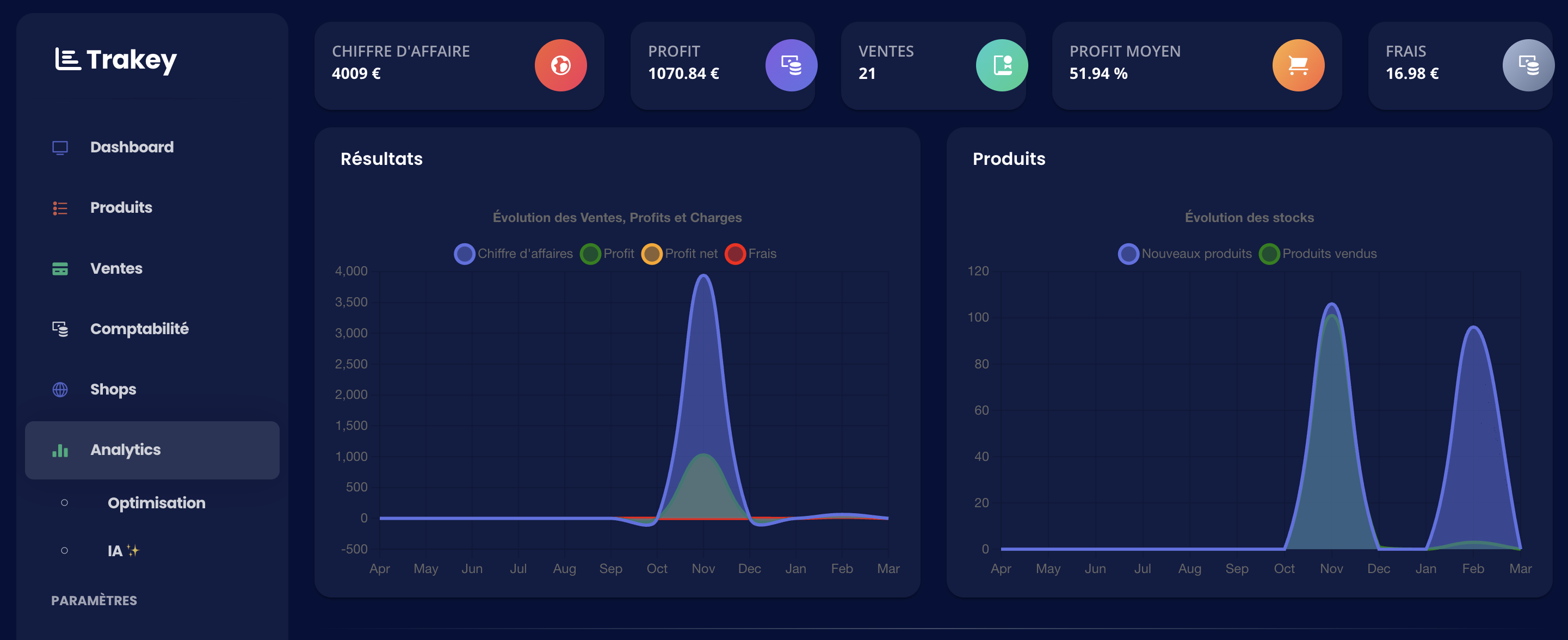Go to the Ventes menu item
The height and width of the screenshot is (640, 1568).
tap(116, 268)
